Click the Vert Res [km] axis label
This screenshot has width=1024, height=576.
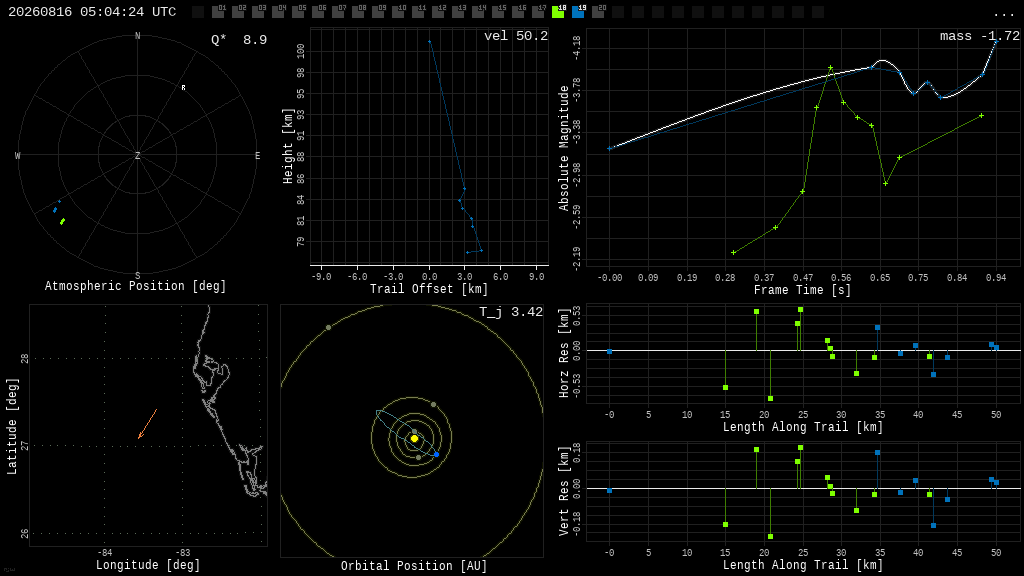coord(564,491)
